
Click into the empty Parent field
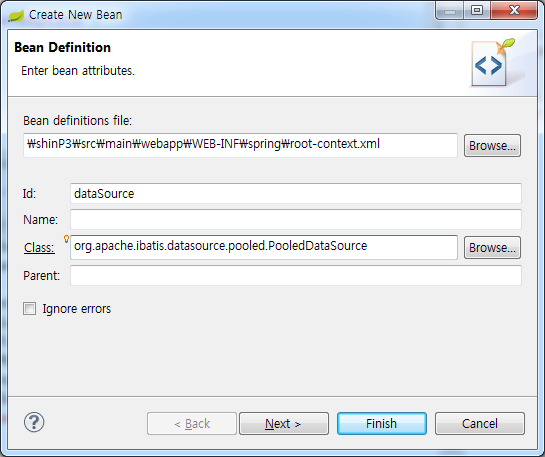pos(296,275)
